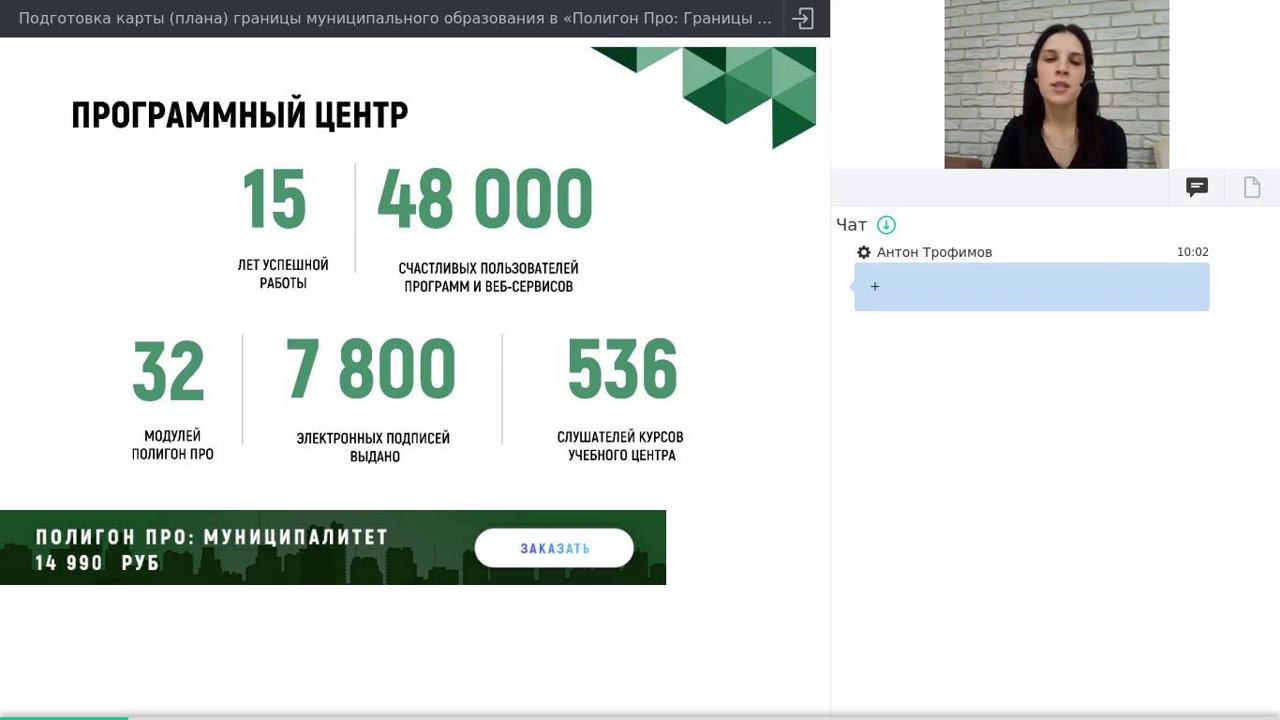Click the webinar progress bar at bottom
The image size is (1280, 720).
640,717
